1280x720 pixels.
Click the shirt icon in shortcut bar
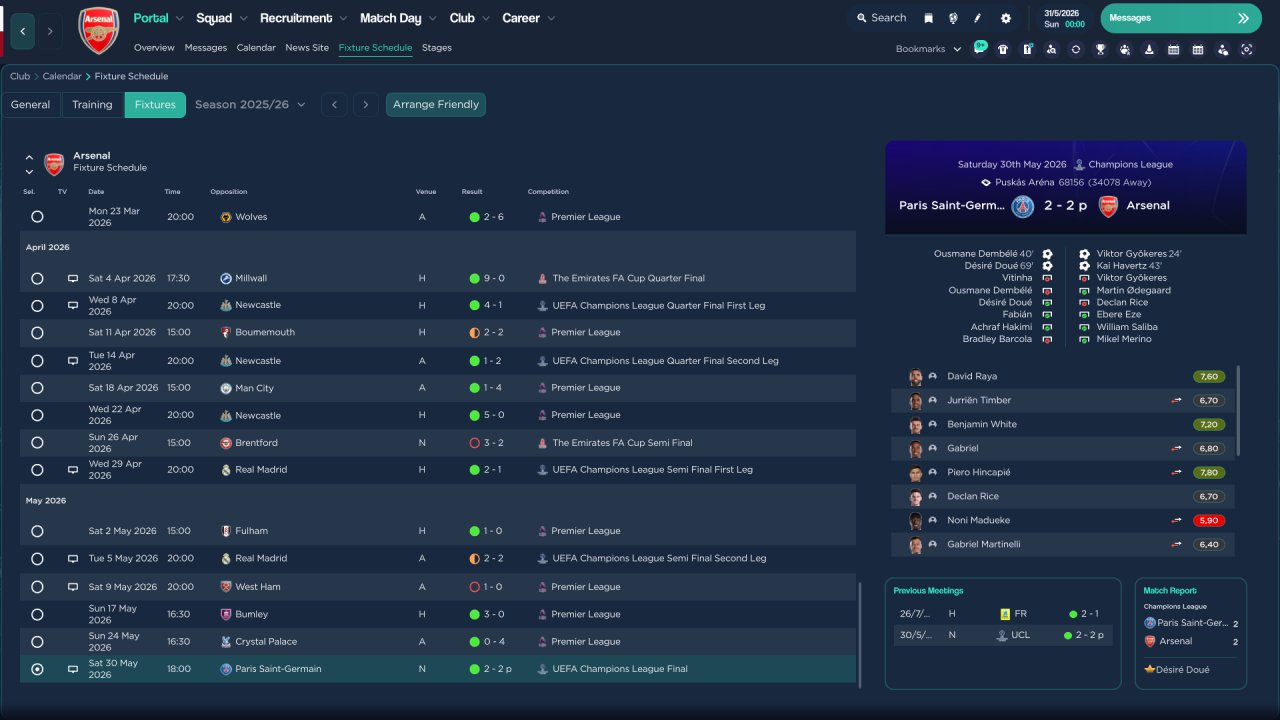tap(1003, 49)
